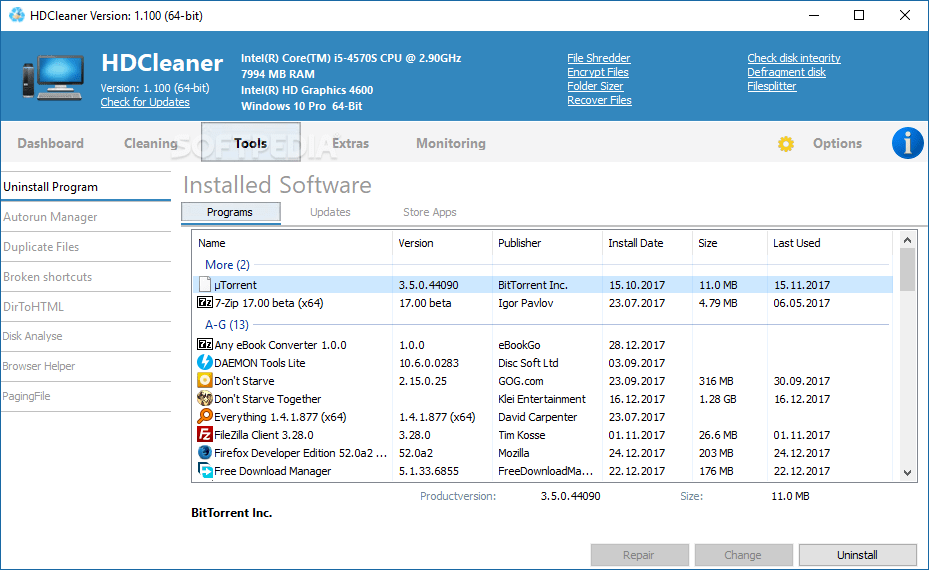Screen dimensions: 929x570
Task: Sort list by Install Date column
Action: [635, 243]
